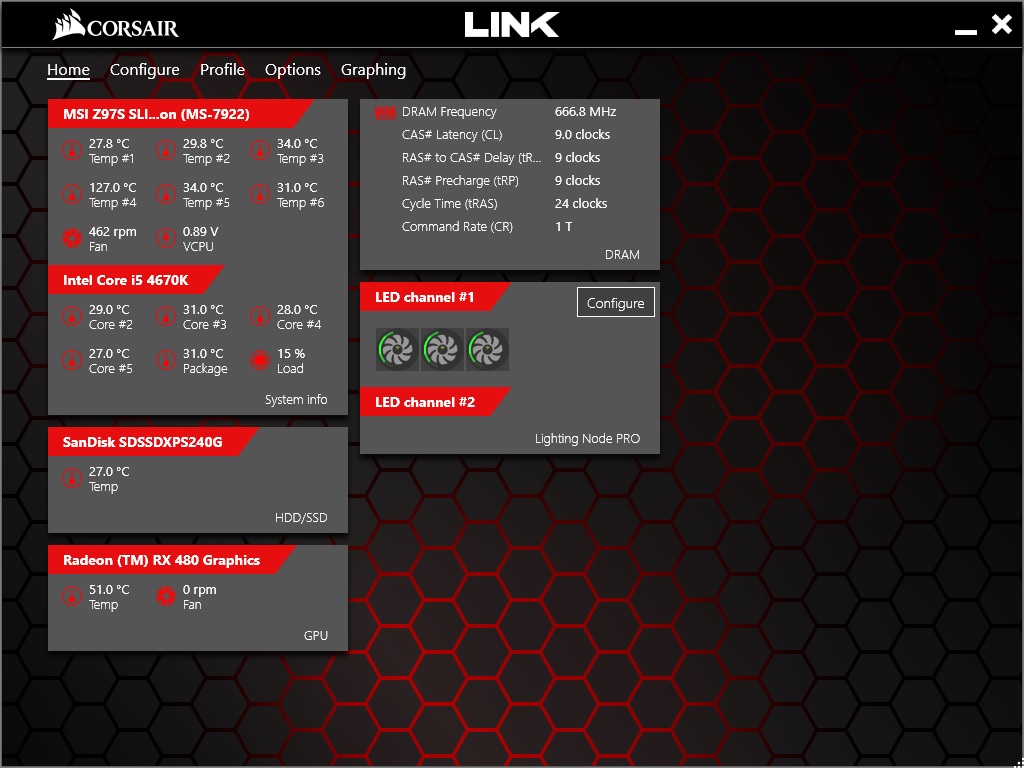Click the 31.0 °C Package reading

[203, 353]
